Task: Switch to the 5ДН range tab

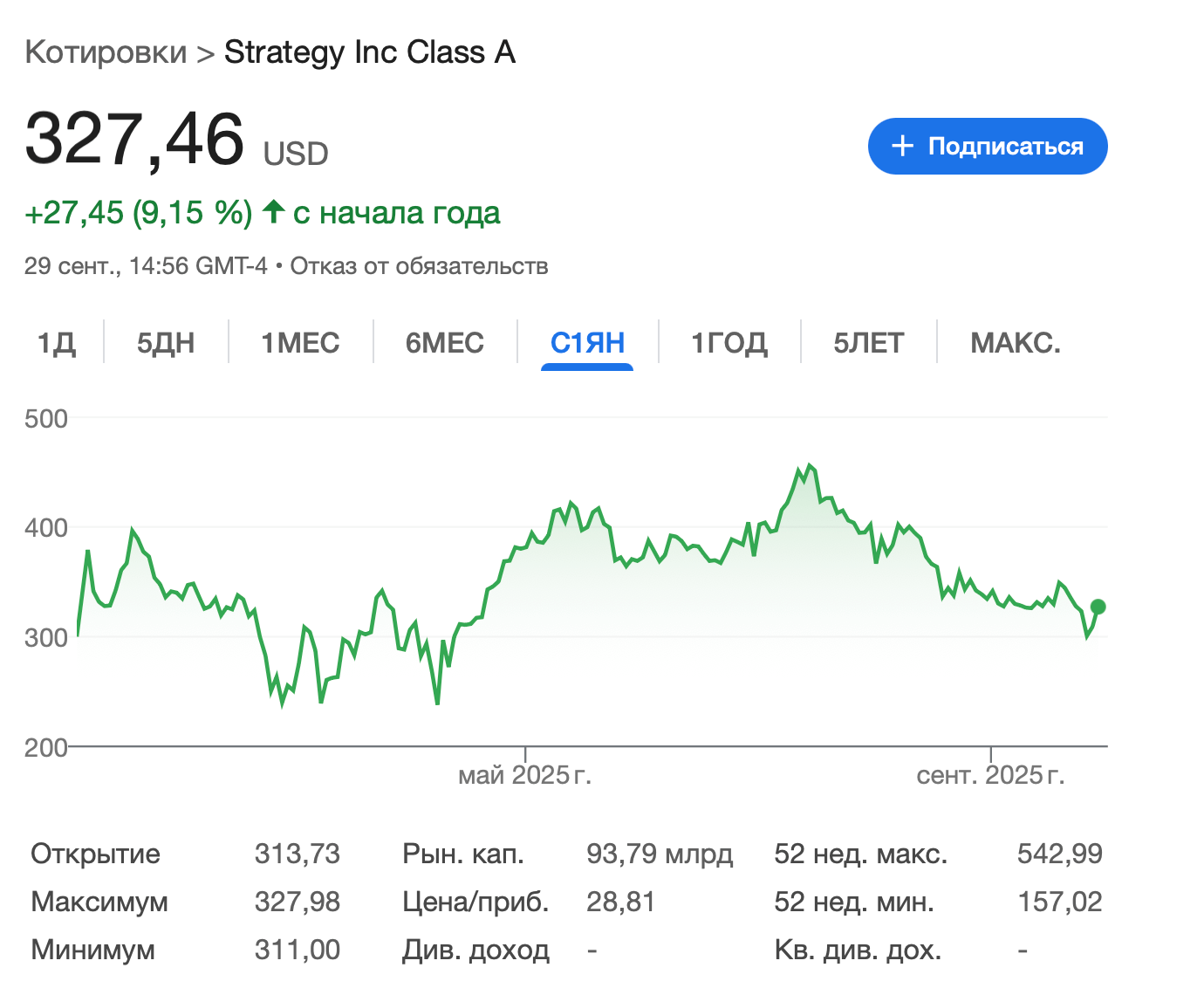Action: pos(166,343)
